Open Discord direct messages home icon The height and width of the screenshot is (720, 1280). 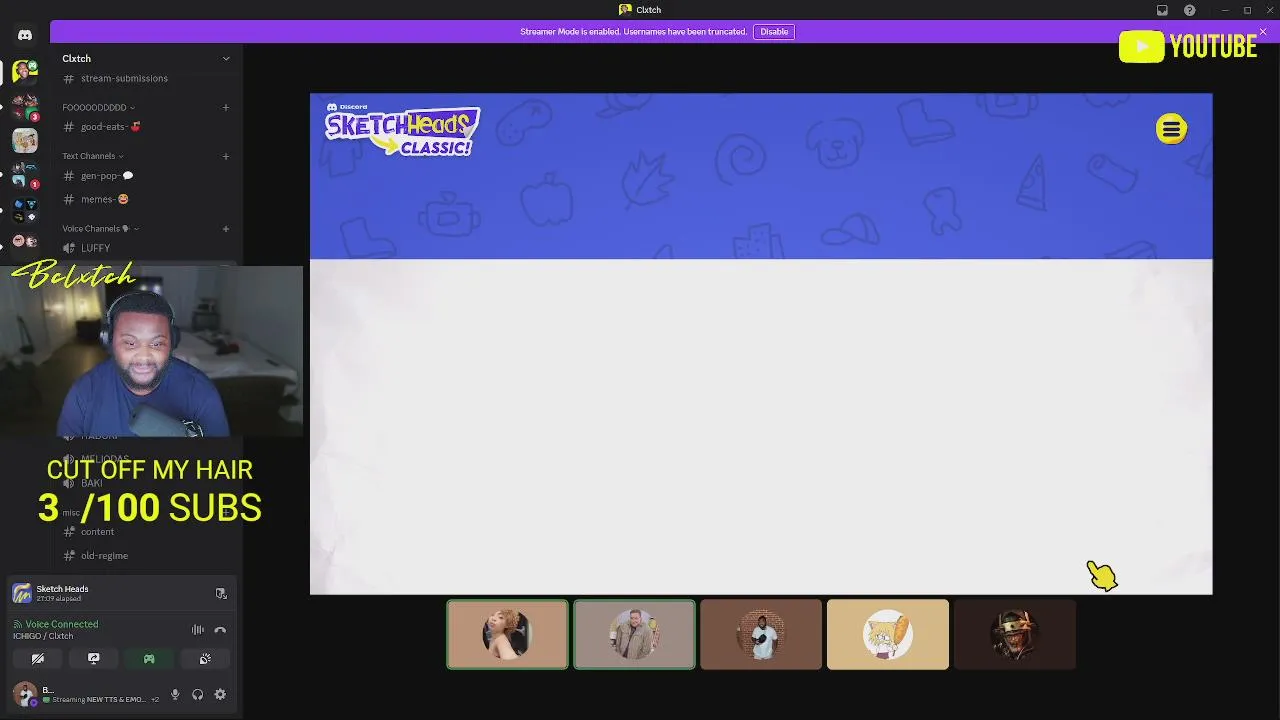(25, 35)
